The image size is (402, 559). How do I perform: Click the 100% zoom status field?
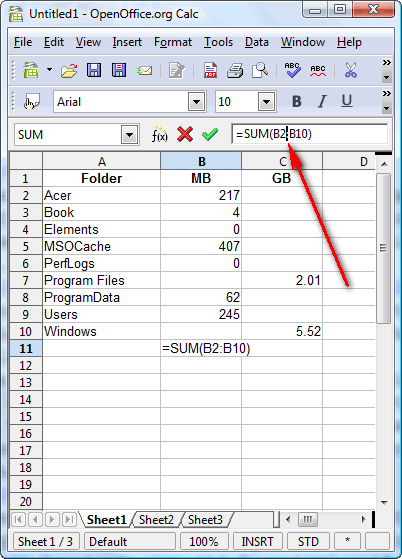(x=204, y=542)
